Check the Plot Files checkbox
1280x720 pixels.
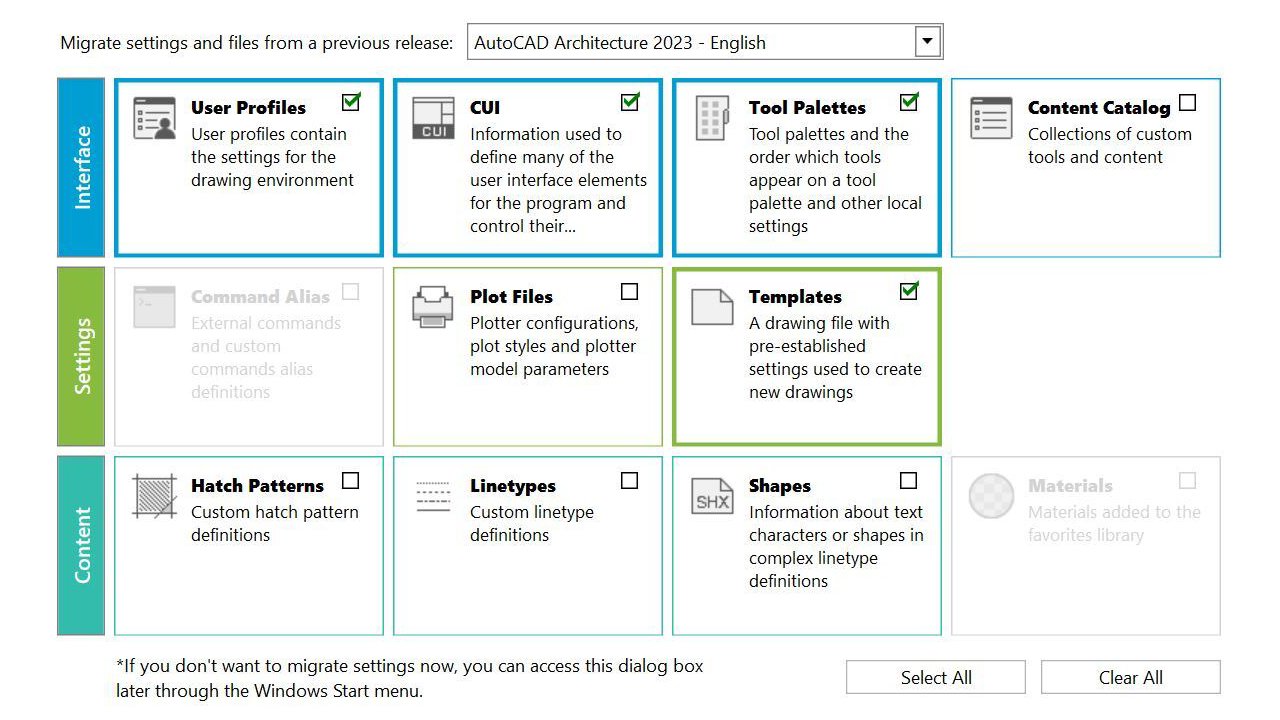629,292
